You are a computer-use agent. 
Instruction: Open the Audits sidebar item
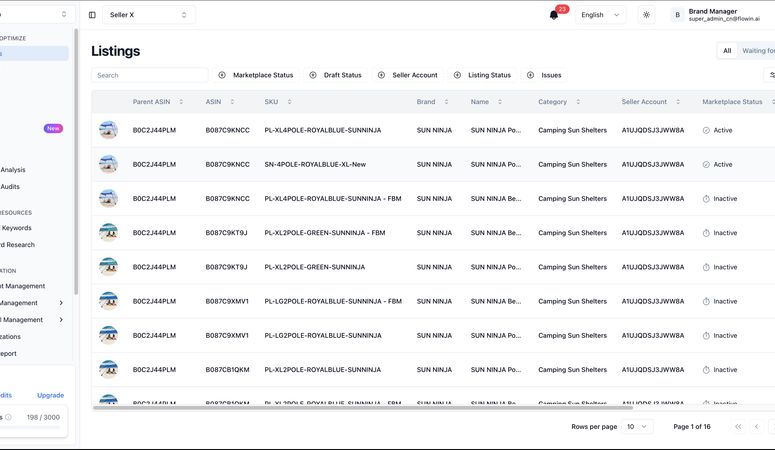click(10, 186)
